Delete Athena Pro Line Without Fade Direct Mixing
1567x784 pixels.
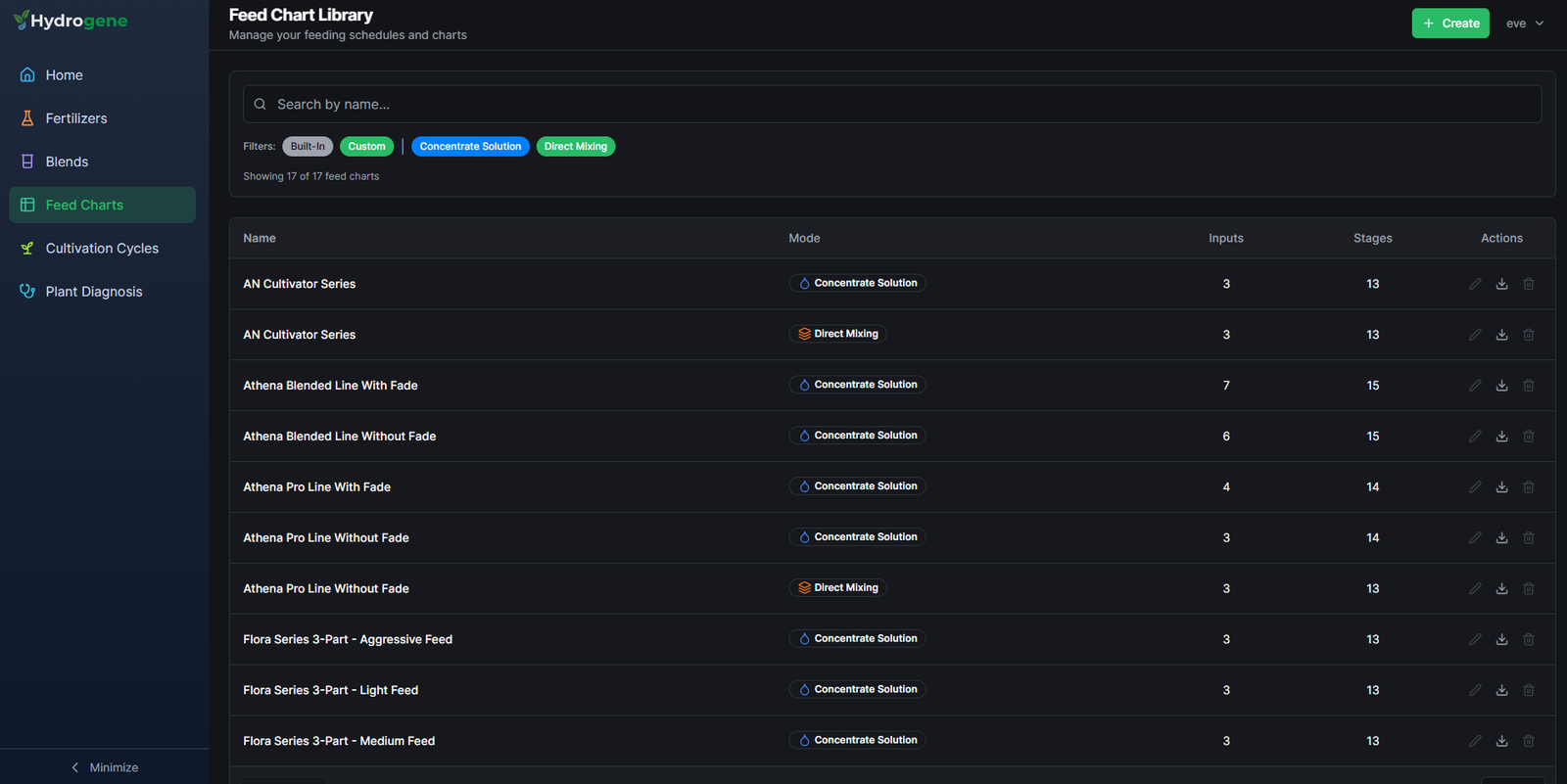pos(1529,589)
